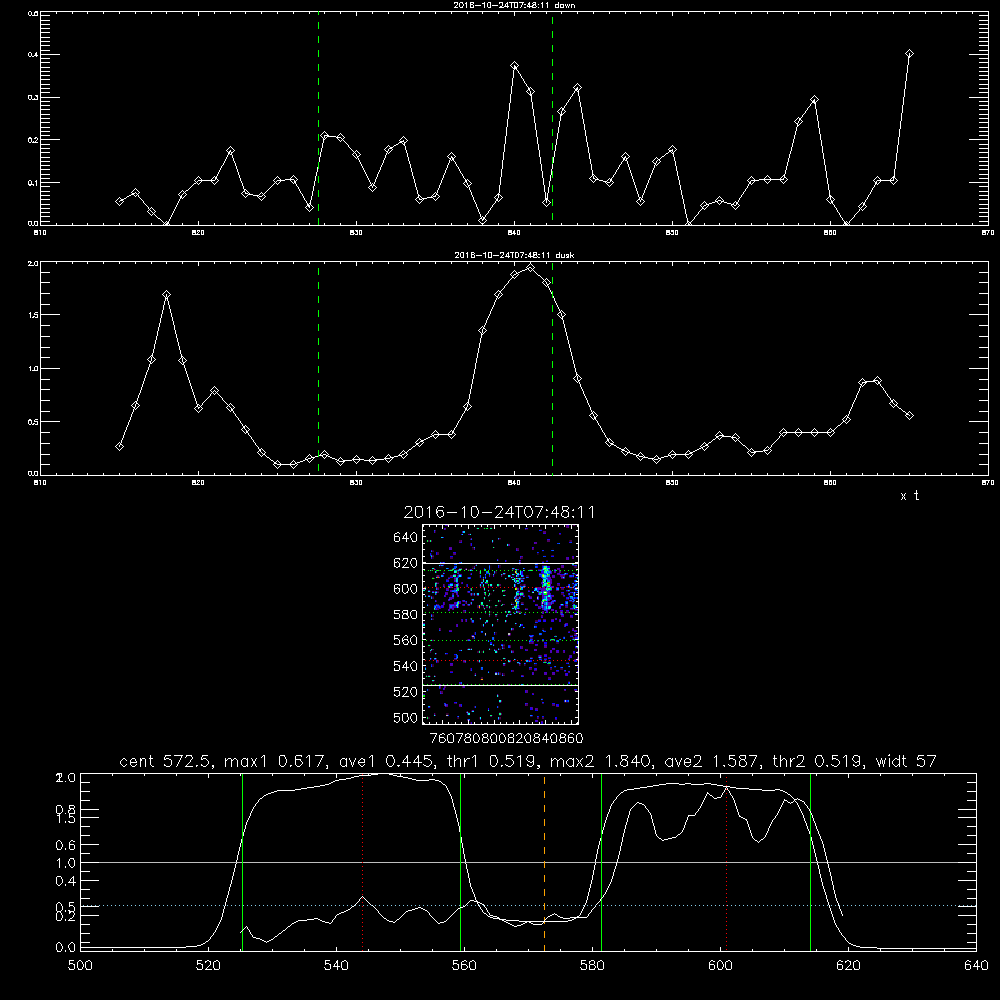This screenshot has height=1000, width=1000.
Task: Click the green vertical line near 581 in bottom plot
Action: pyautogui.click(x=601, y=861)
